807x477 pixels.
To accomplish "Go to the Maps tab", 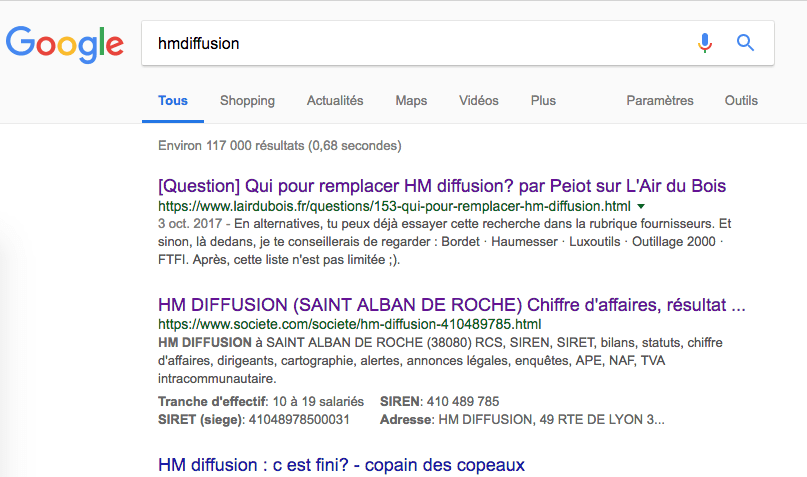I will 411,100.
